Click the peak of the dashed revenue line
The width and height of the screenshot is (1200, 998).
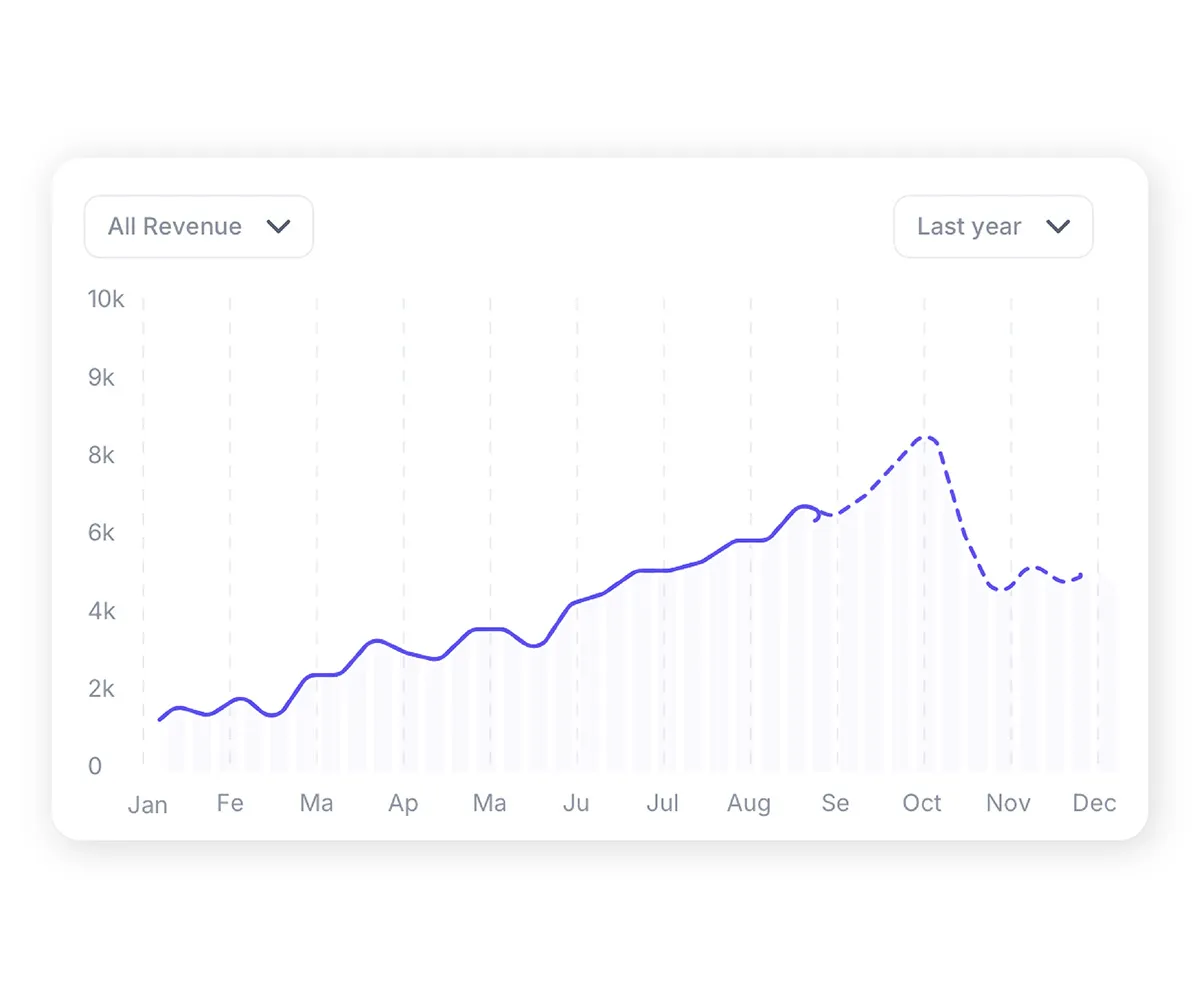[925, 437]
